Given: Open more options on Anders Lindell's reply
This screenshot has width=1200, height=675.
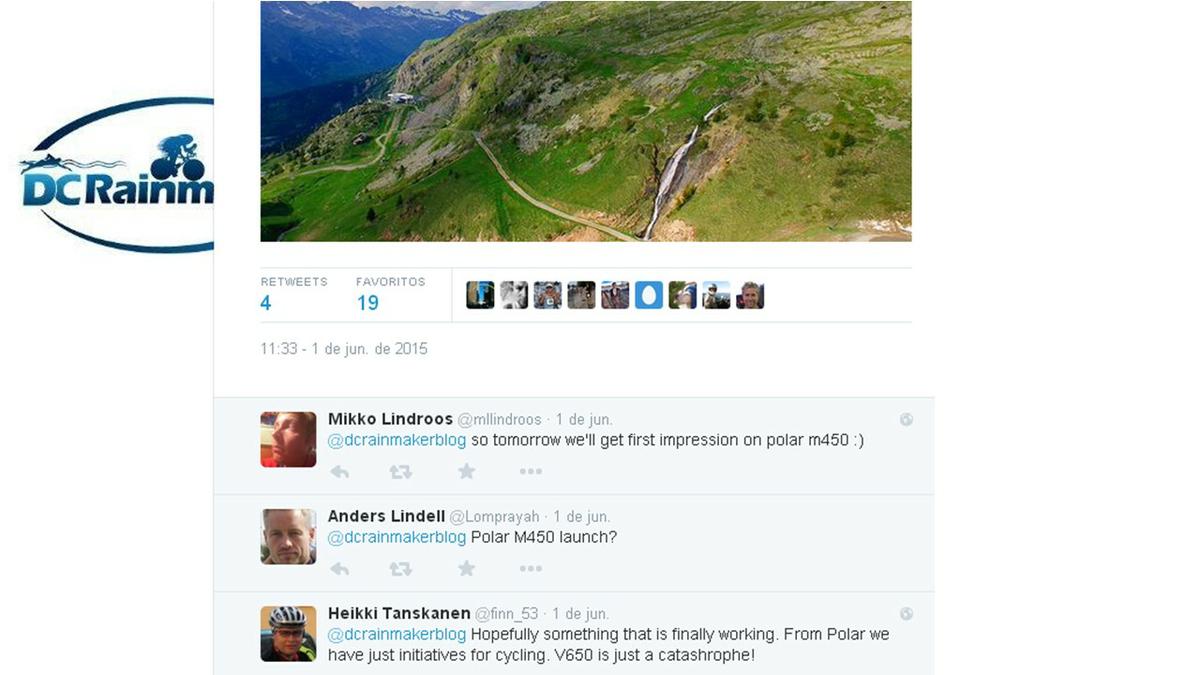Looking at the screenshot, I should [x=530, y=569].
